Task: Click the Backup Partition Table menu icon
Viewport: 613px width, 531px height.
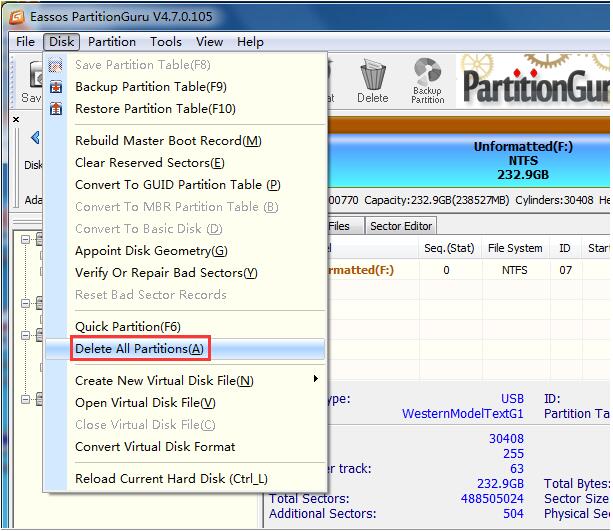Action: pos(56,87)
